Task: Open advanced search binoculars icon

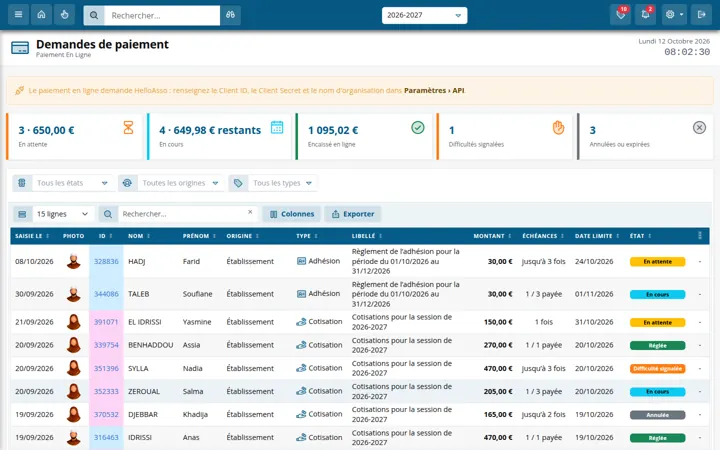Action: coord(231,15)
